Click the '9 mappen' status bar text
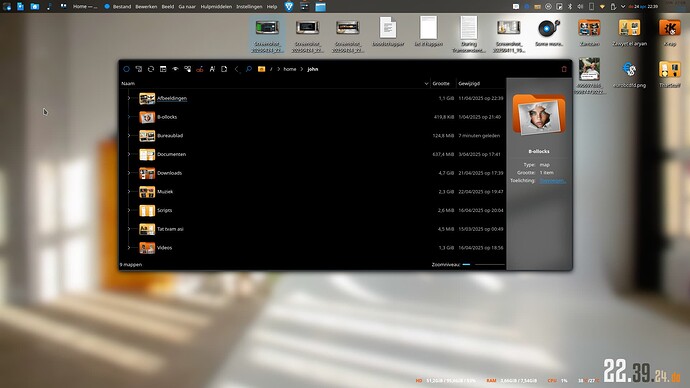This screenshot has width=690, height=388. (131, 265)
